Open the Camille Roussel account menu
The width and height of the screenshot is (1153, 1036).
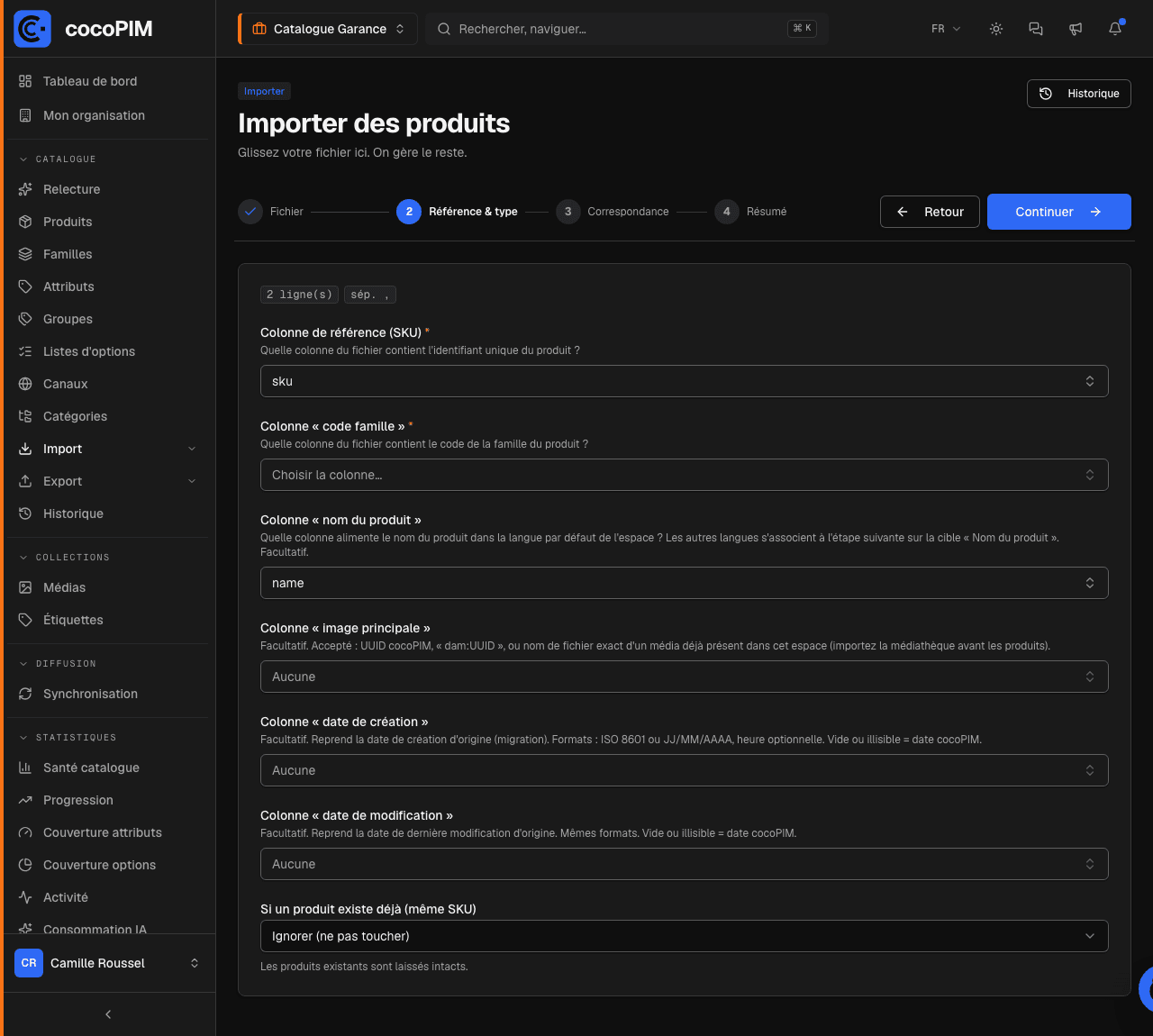point(108,963)
